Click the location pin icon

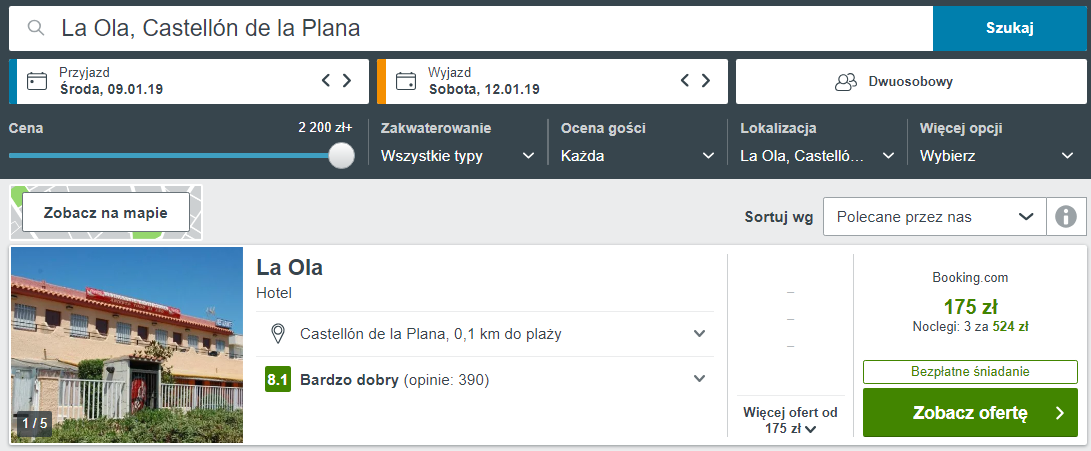(278, 334)
